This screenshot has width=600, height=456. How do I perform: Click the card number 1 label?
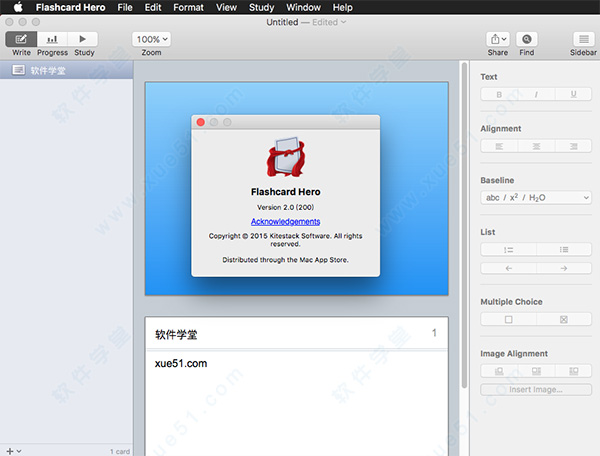434,333
